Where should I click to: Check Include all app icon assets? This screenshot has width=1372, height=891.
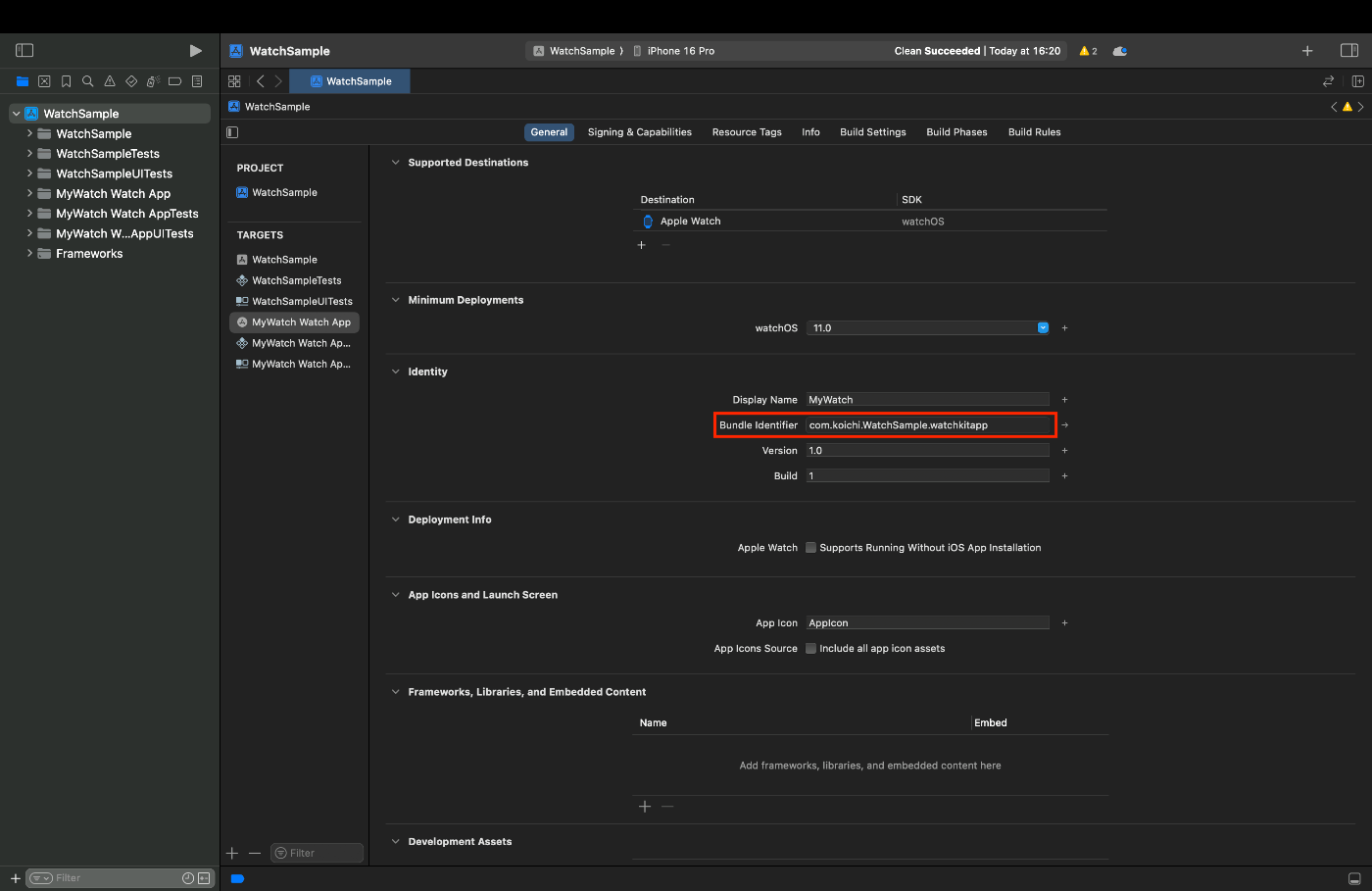click(x=810, y=649)
